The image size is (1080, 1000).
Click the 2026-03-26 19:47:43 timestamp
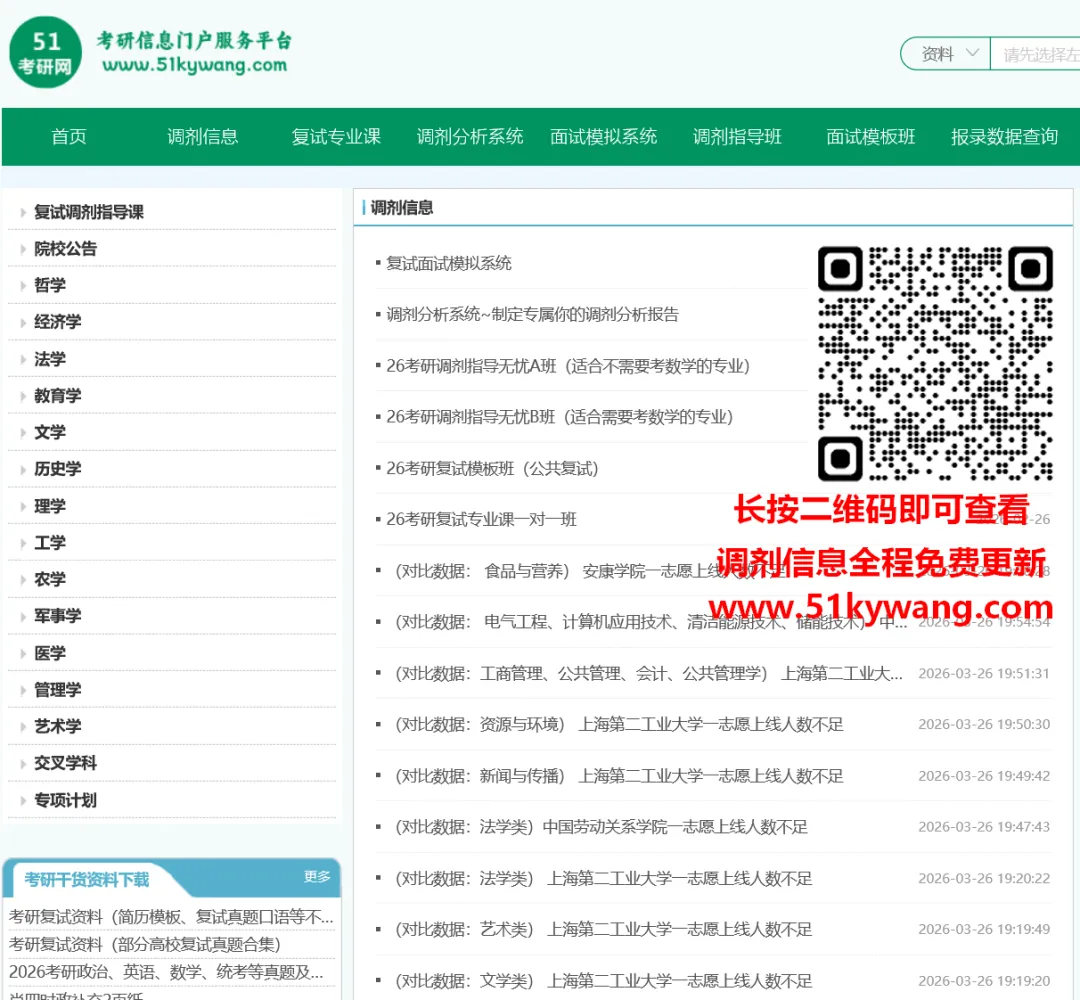pyautogui.click(x=984, y=826)
